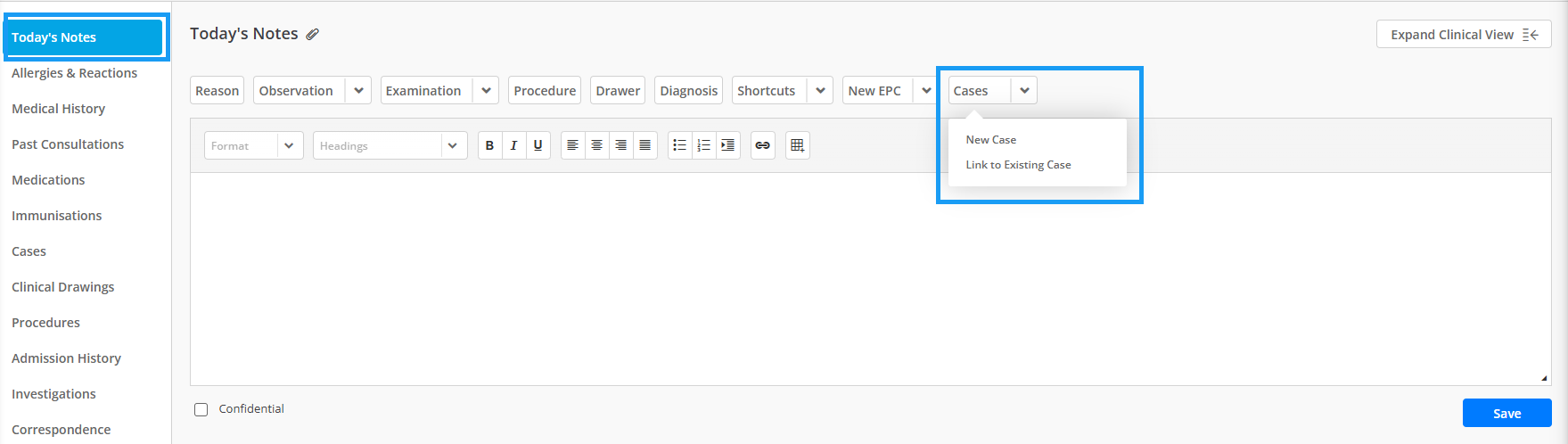Open the Observation dropdown arrow
1568x444 pixels.
(358, 90)
